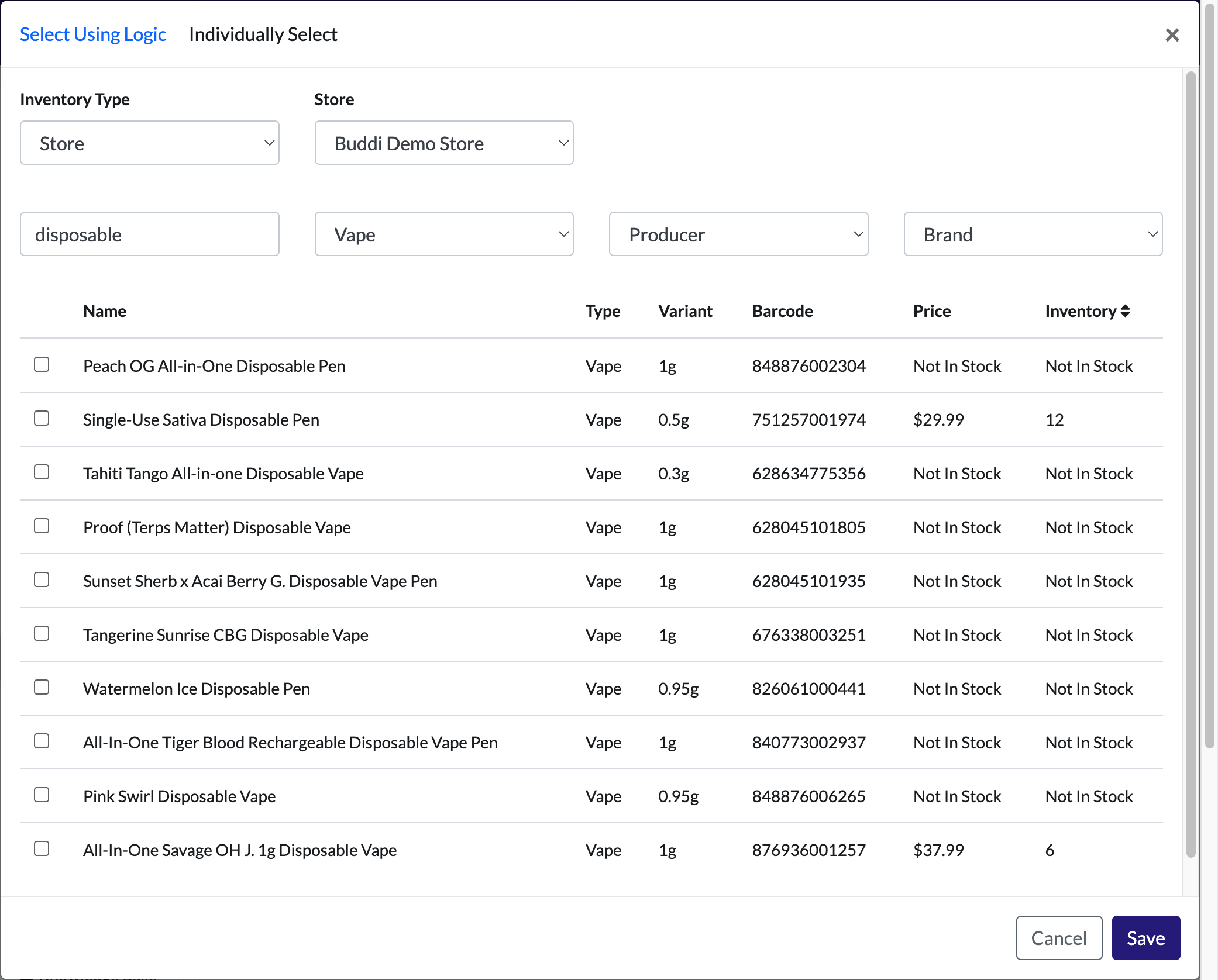Open the Inventory Type dropdown
1218x980 pixels.
[150, 143]
